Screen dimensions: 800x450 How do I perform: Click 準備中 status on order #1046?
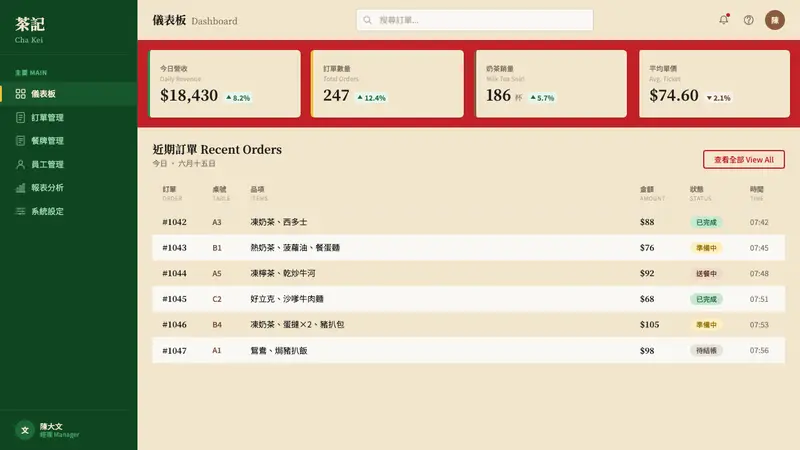[x=706, y=324]
